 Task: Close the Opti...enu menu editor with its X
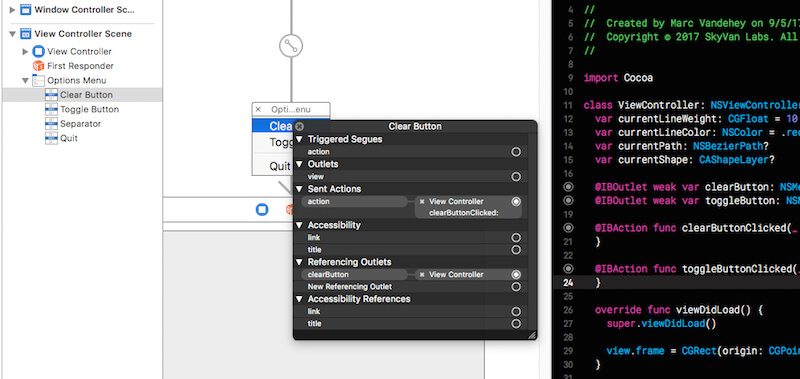click(x=258, y=109)
